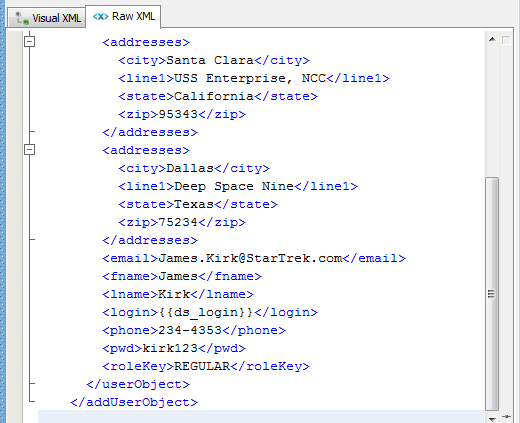
Task: Click the phone value 234-4353
Action: (x=190, y=330)
